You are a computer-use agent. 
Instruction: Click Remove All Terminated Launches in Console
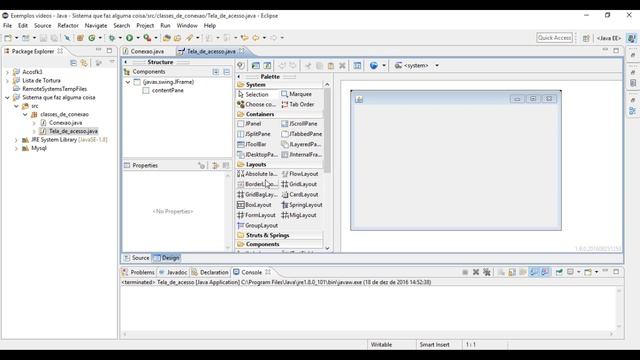point(487,272)
